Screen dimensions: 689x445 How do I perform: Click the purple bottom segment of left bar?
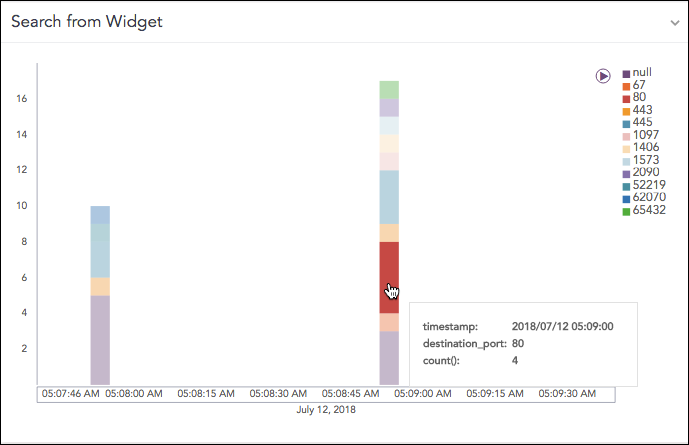pyautogui.click(x=100, y=340)
